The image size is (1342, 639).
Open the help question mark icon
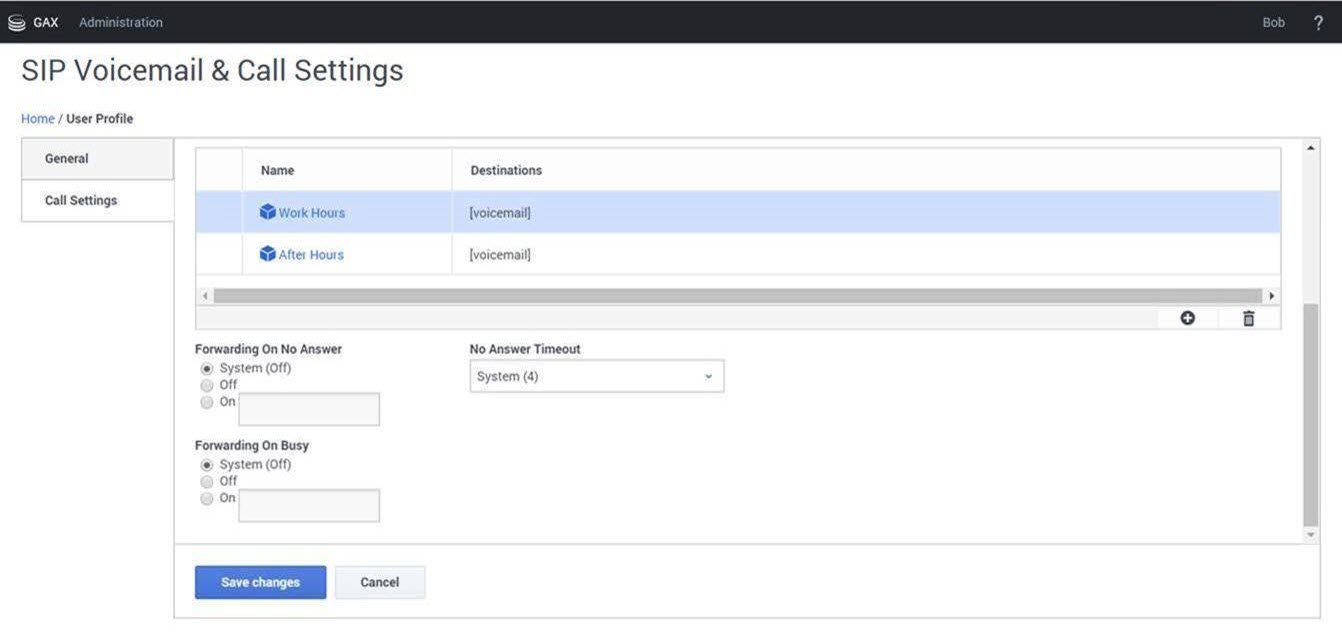1318,22
